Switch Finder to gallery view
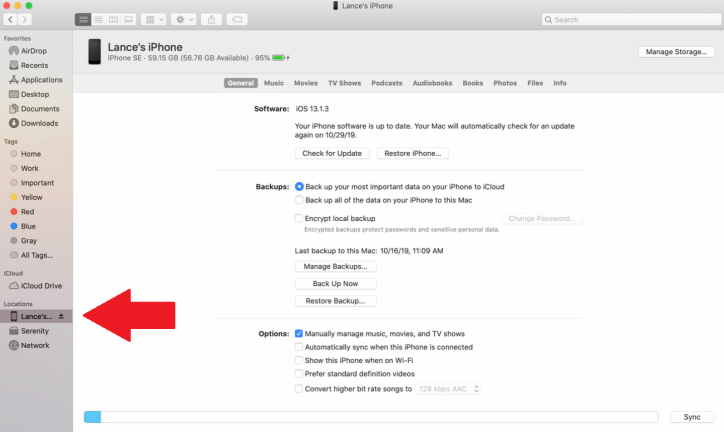 coord(129,19)
